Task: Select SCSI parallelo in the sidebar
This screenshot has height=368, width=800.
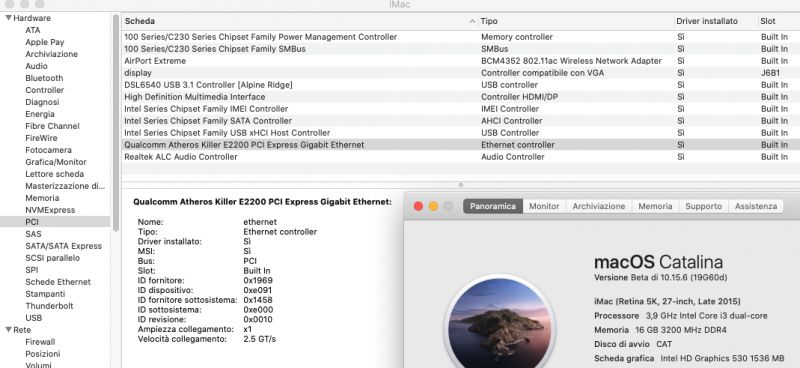Action: coord(53,258)
